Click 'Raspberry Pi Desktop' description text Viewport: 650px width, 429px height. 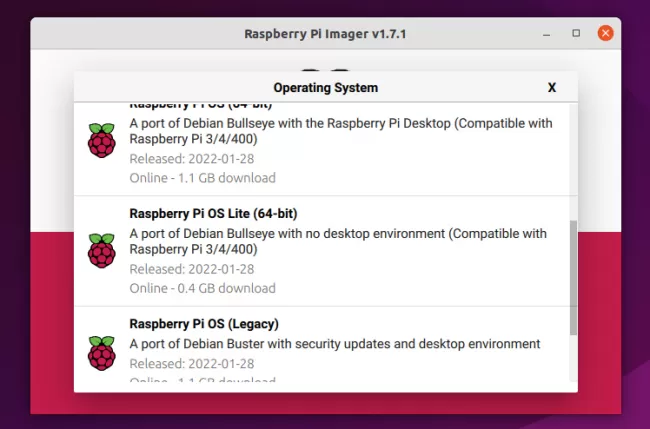coord(341,131)
